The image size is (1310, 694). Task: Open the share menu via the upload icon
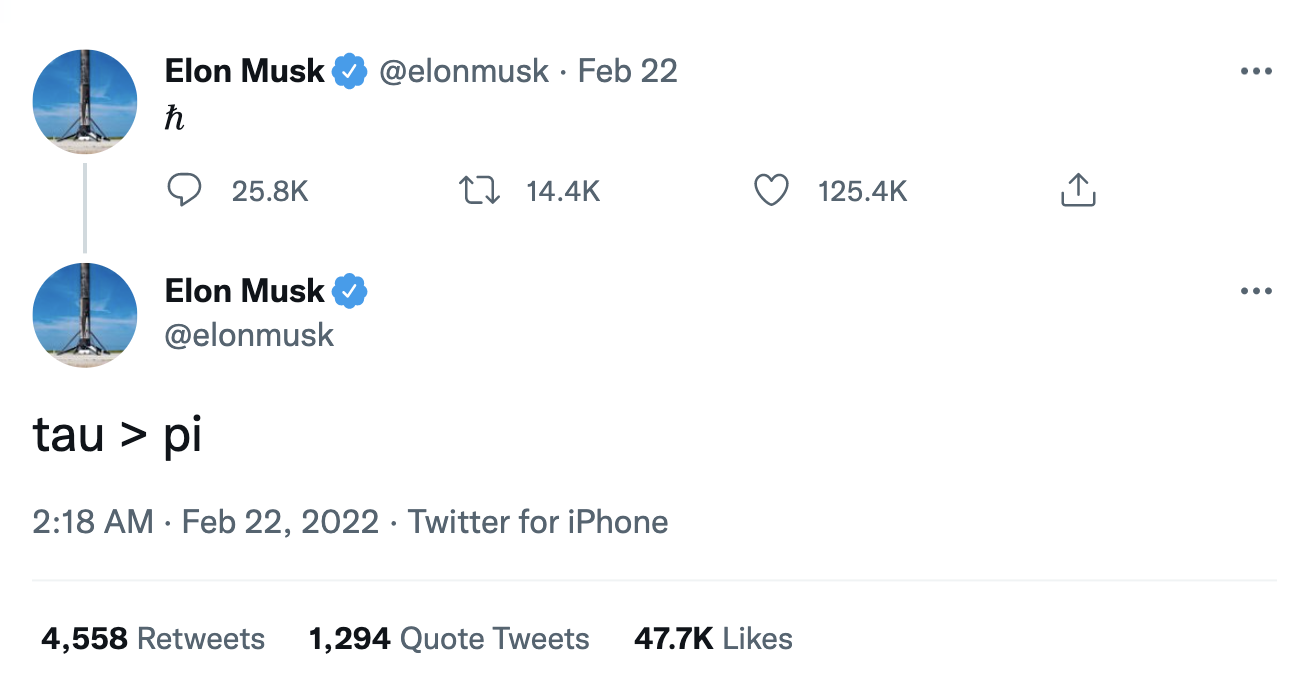pos(1077,189)
